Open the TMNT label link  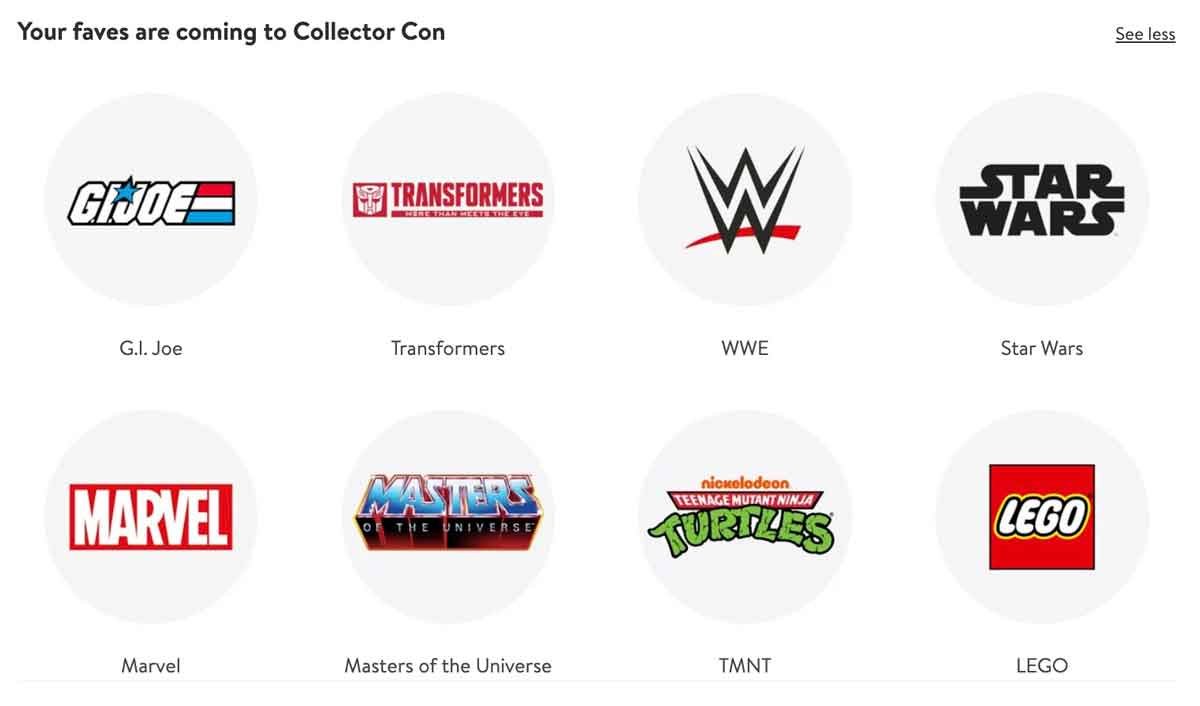[x=745, y=665]
